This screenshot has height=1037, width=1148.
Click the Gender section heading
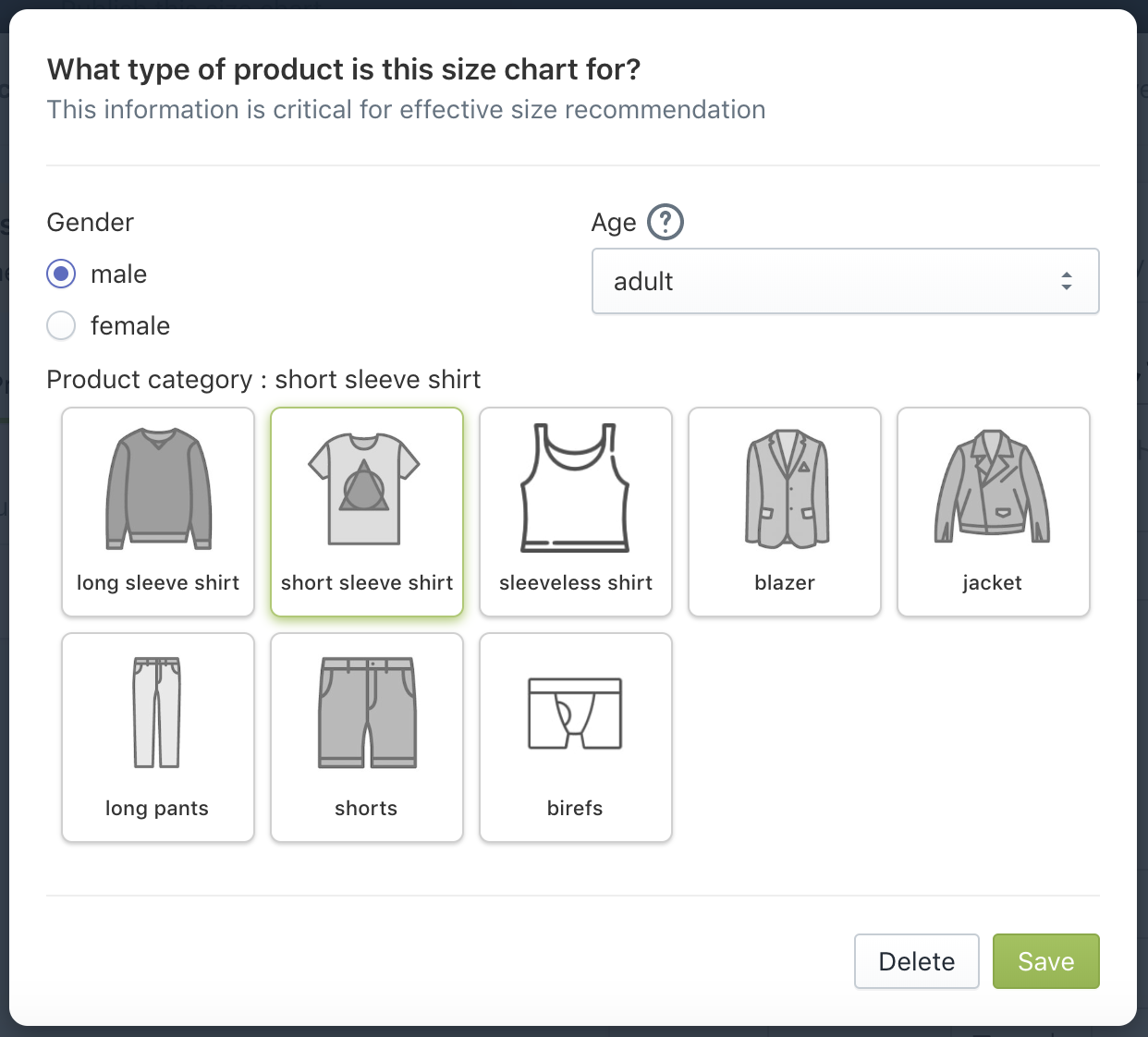90,222
